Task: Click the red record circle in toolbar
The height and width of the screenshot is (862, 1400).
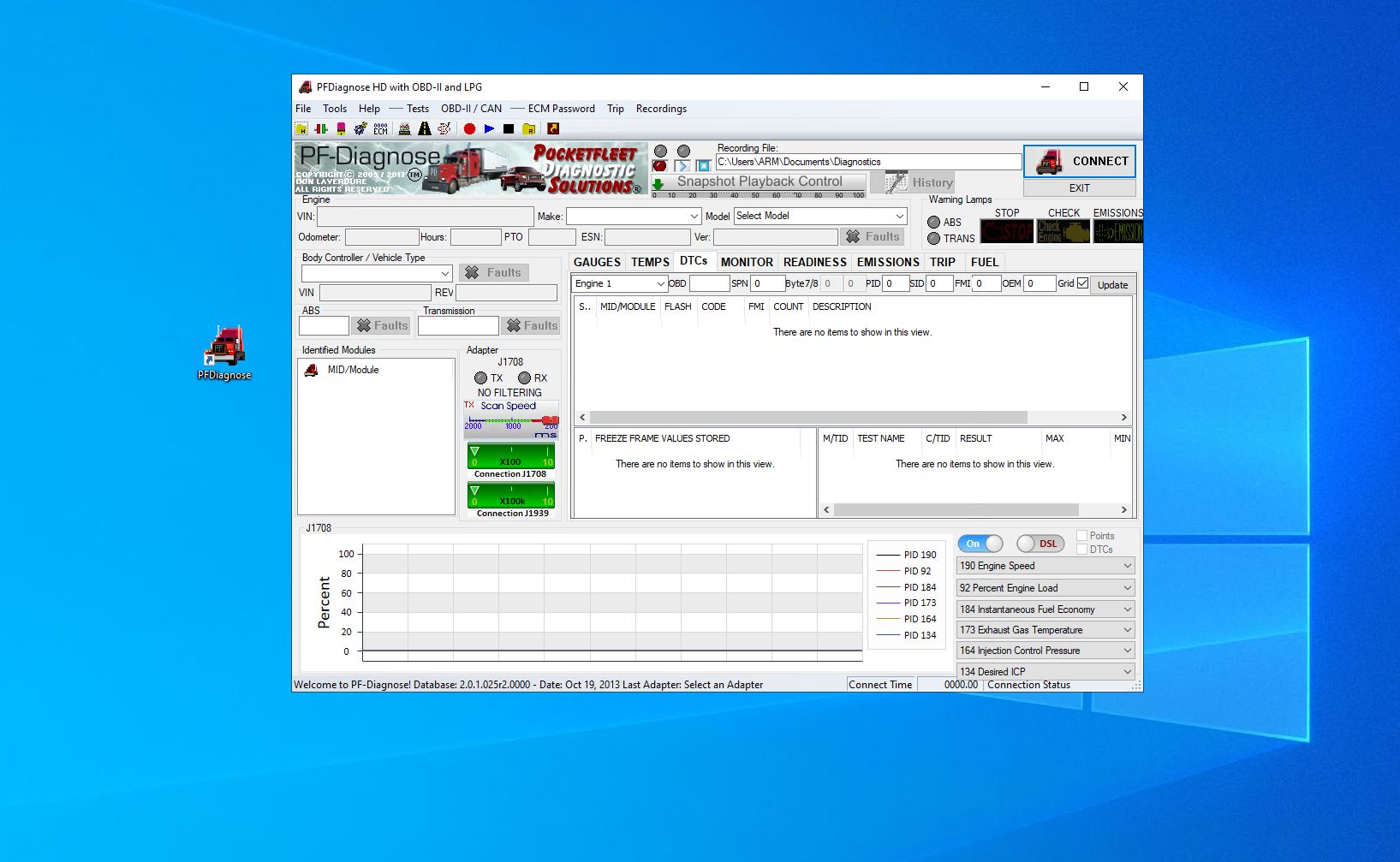Action: tap(469, 128)
